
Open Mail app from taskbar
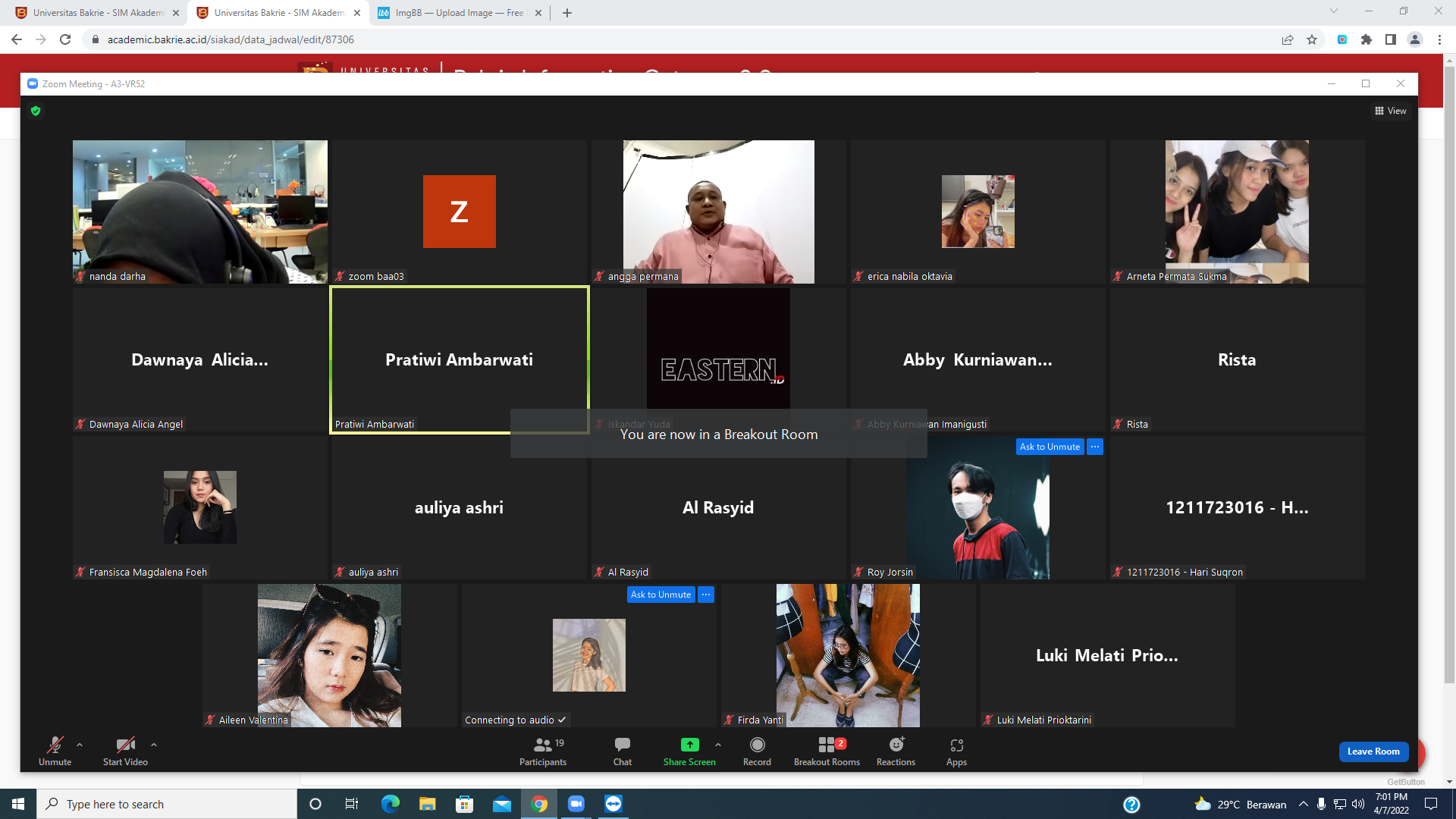click(x=501, y=804)
